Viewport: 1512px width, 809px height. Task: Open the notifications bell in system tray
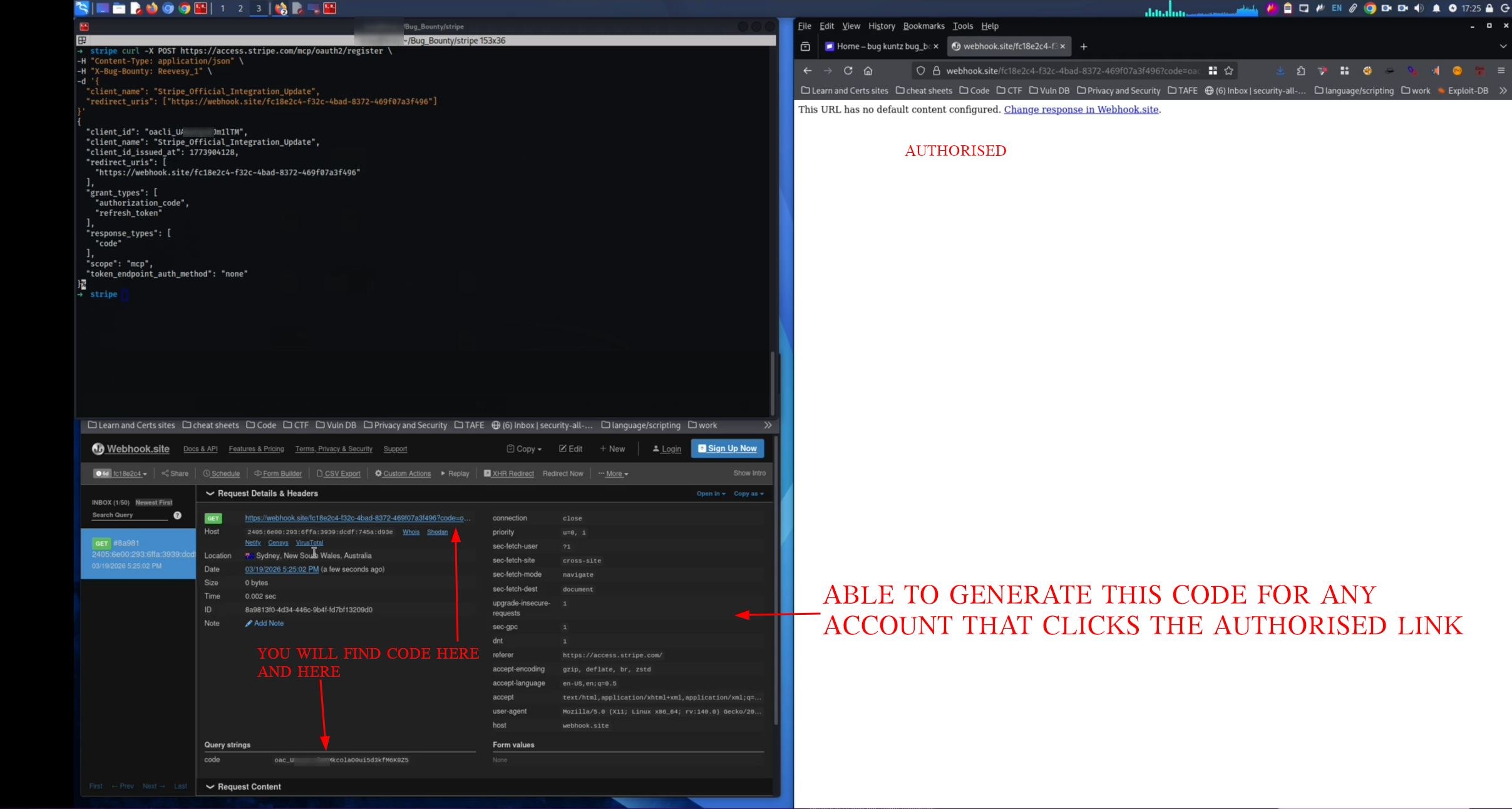(1436, 8)
